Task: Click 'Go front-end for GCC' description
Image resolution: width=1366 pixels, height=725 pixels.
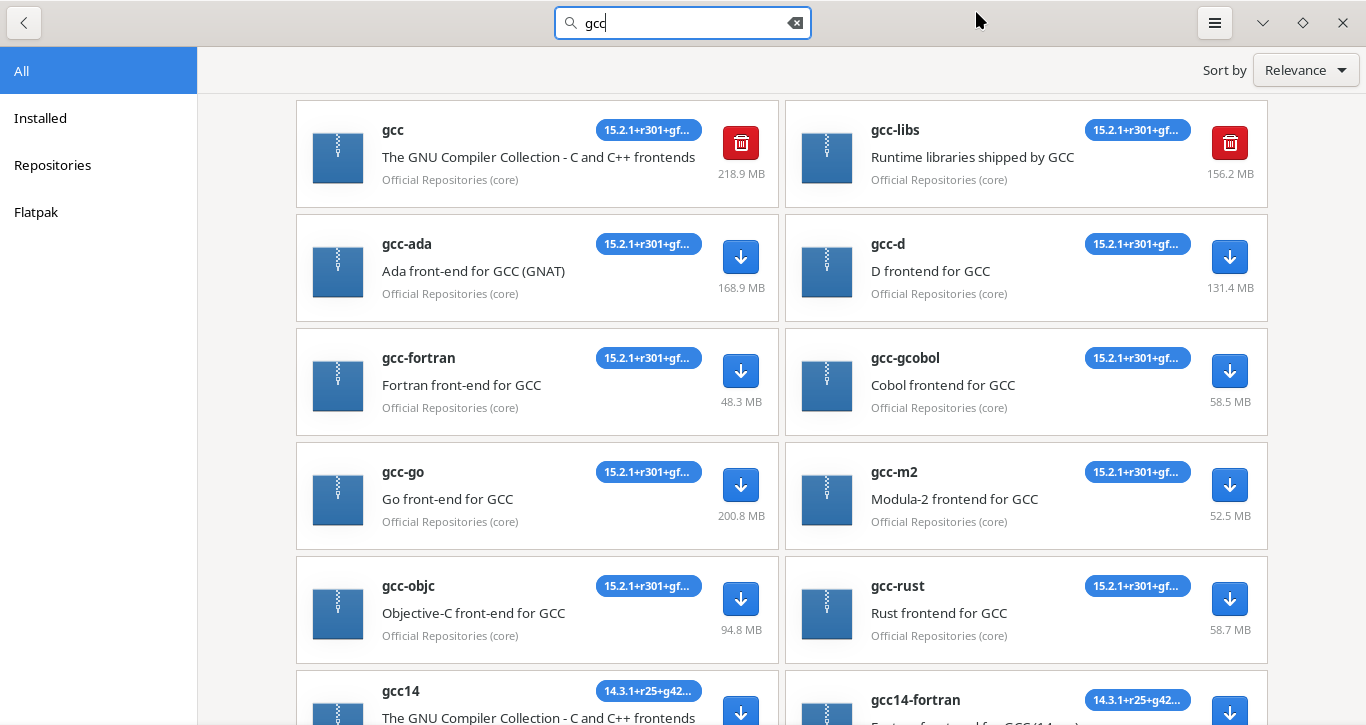Action: point(448,499)
